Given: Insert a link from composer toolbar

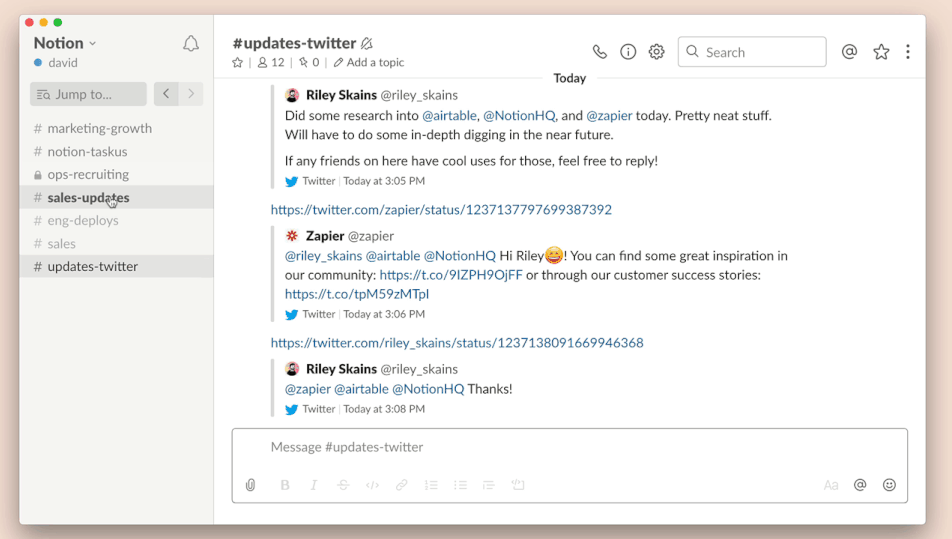Looking at the screenshot, I should 401,485.
